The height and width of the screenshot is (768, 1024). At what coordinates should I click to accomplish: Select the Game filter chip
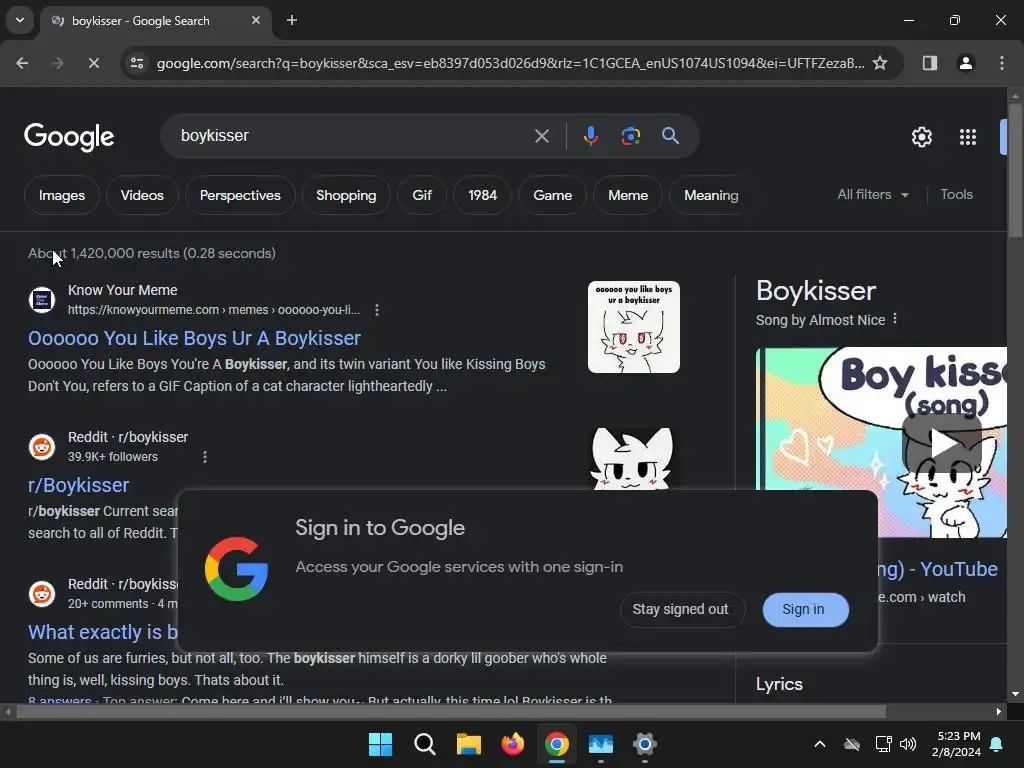click(552, 195)
